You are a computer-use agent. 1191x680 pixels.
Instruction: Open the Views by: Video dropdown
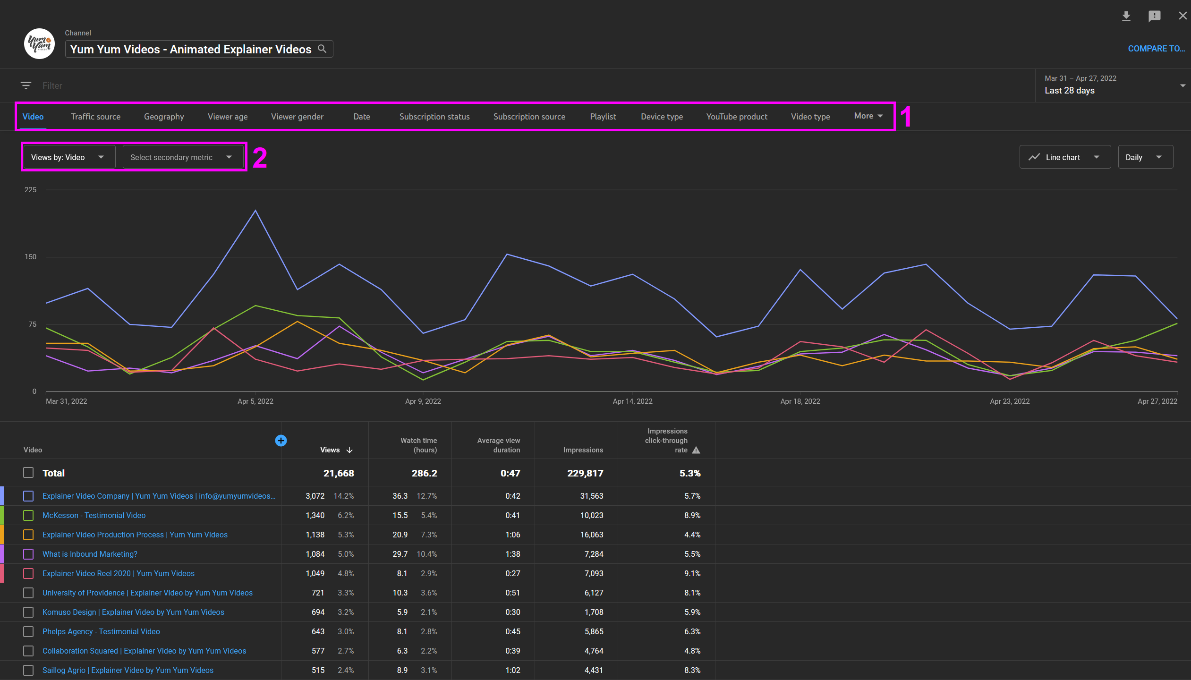[68, 157]
